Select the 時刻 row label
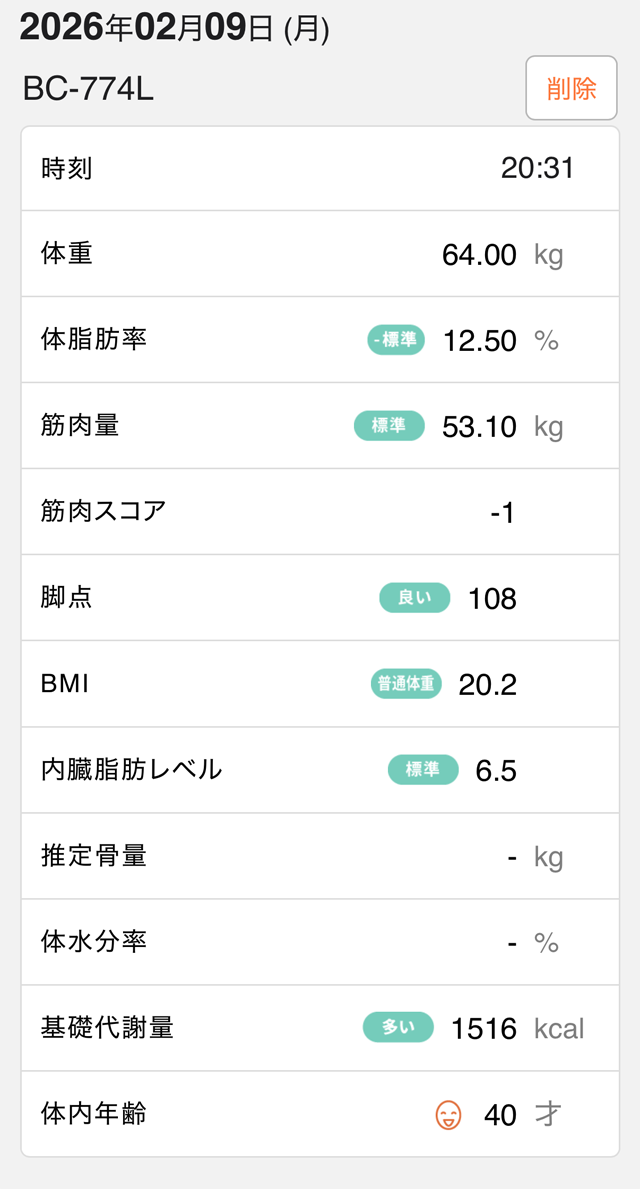The height and width of the screenshot is (1189, 640). 67,168
